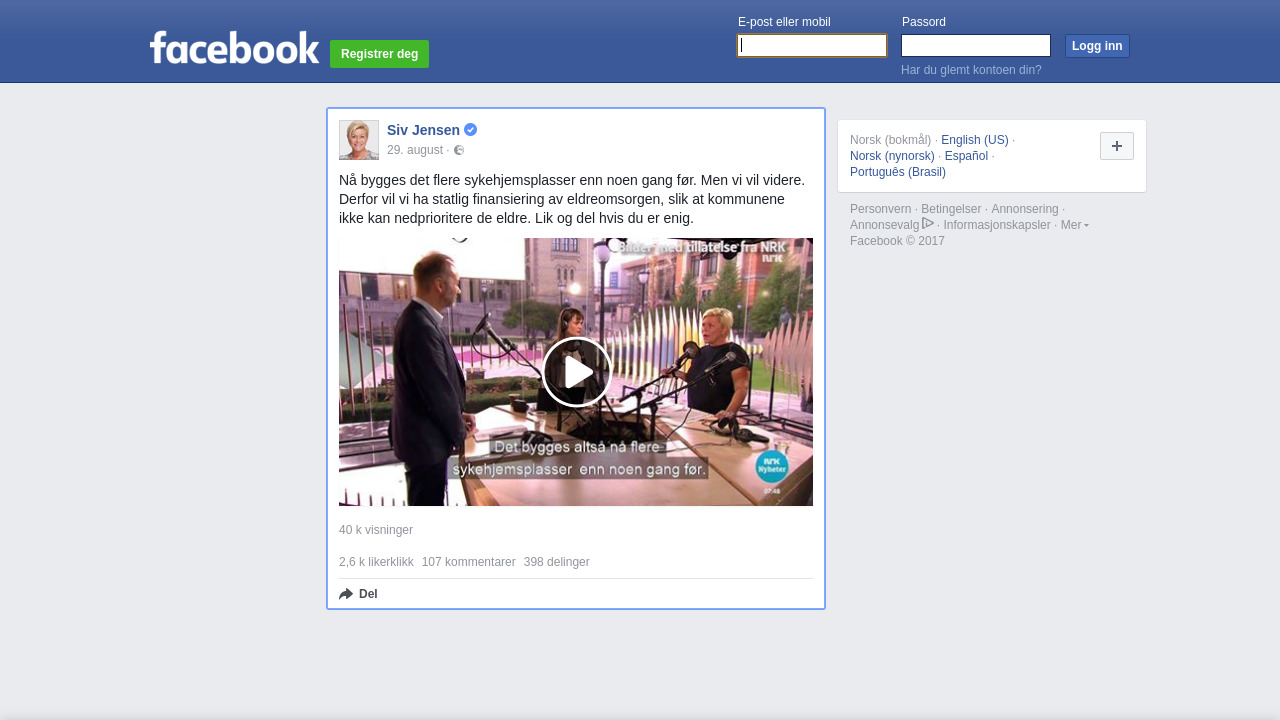This screenshot has width=1280, height=720.
Task: Click the public globe icon by the date
Action: pyautogui.click(x=459, y=150)
